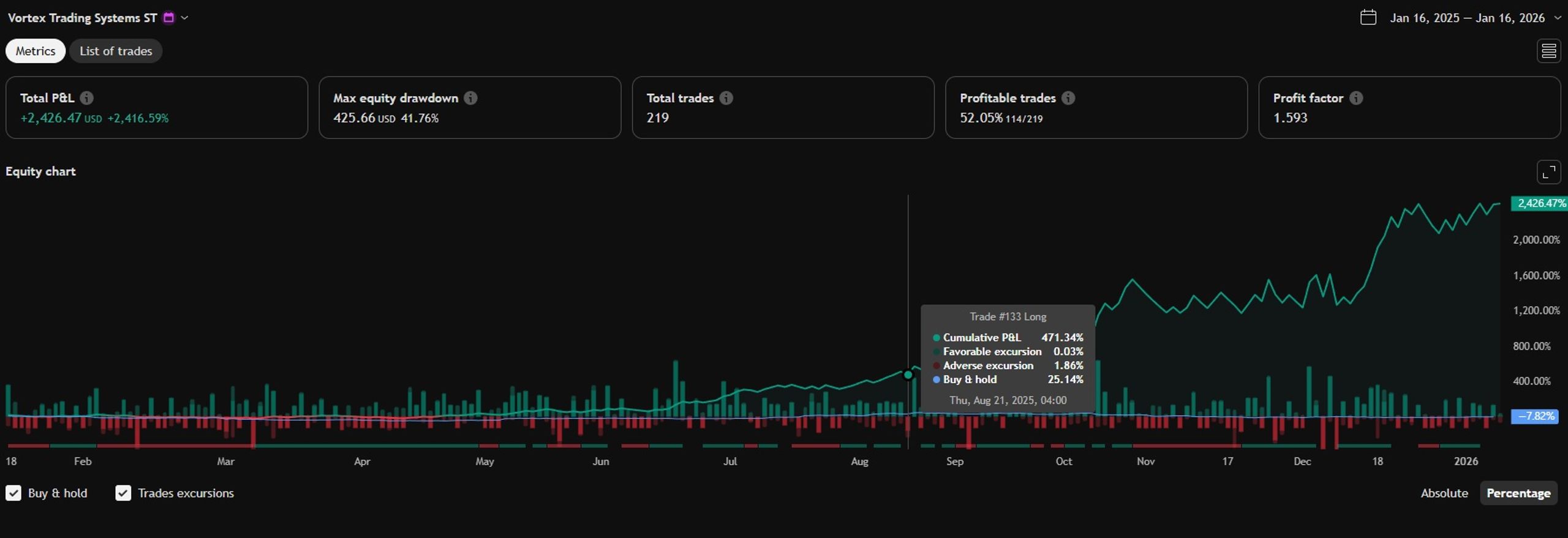1568x538 pixels.
Task: Uncheck the Trades excursions checkbox
Action: click(123, 493)
